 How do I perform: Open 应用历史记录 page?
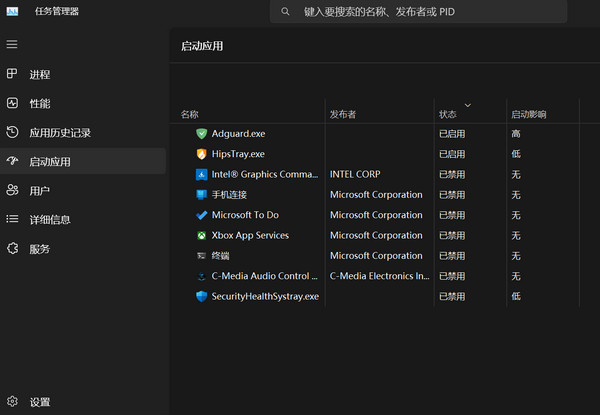coord(83,132)
